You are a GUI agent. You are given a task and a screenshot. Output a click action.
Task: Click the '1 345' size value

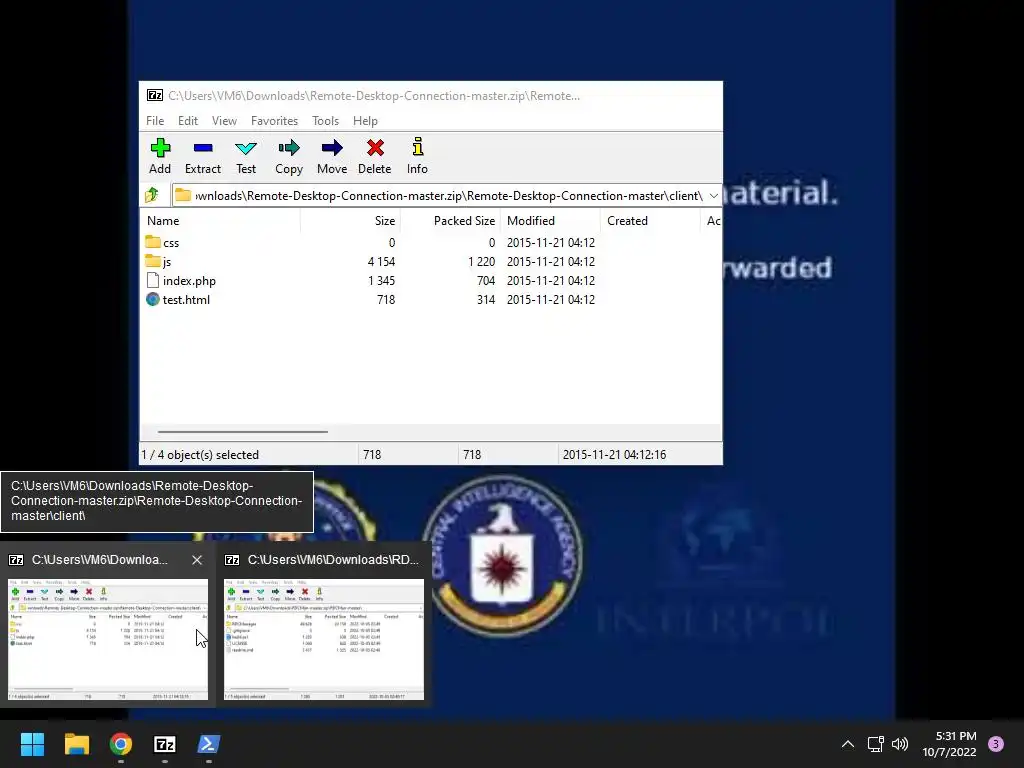pyautogui.click(x=381, y=281)
